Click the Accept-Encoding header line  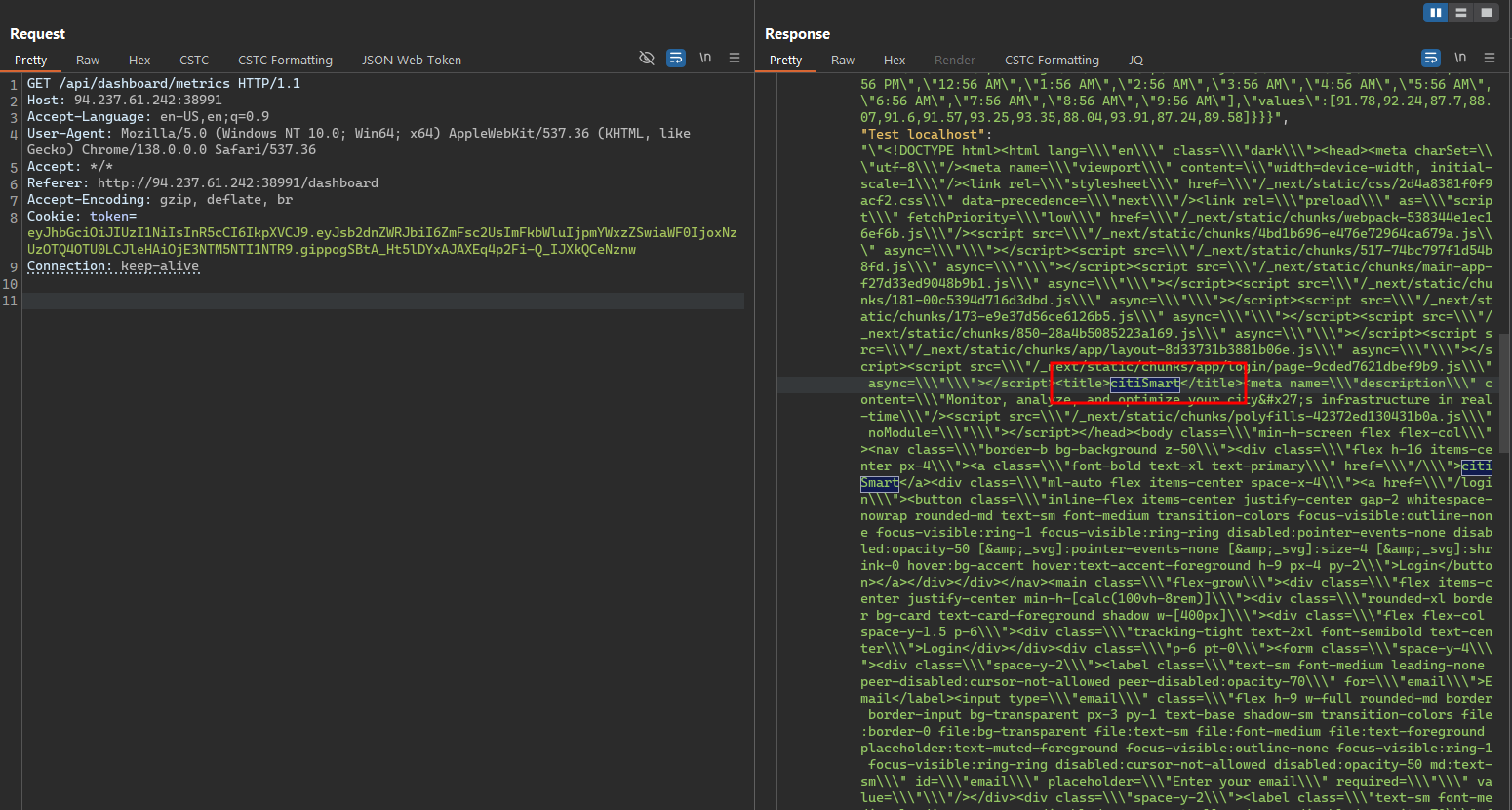tap(160, 199)
